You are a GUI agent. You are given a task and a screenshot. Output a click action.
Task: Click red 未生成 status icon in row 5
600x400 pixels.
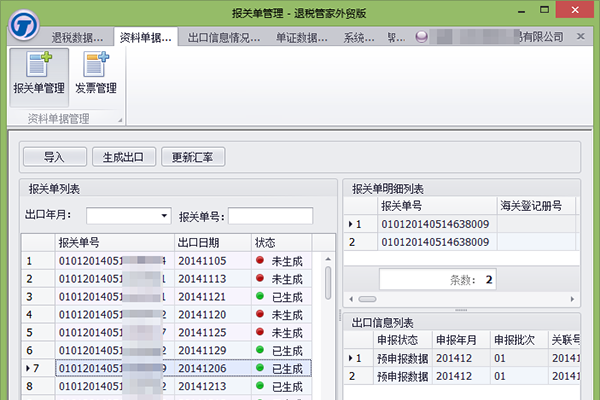260,332
